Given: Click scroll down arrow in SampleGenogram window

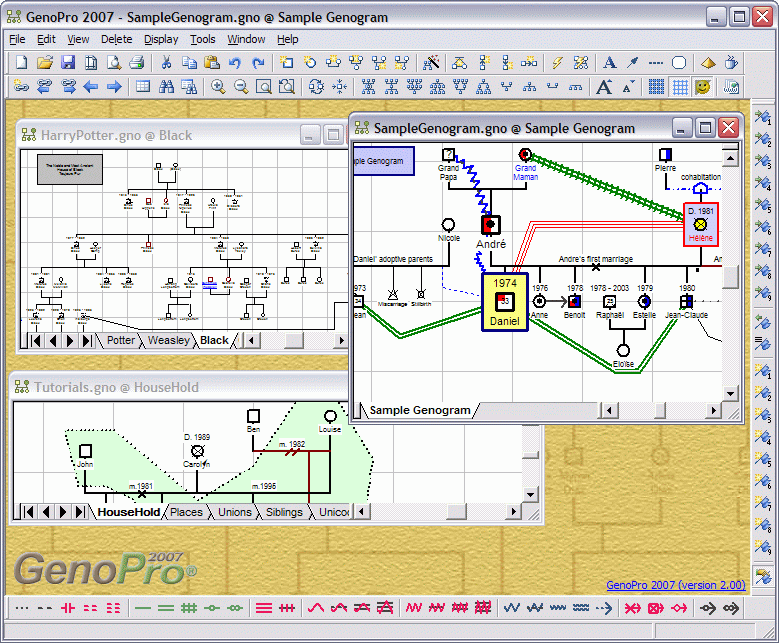Looking at the screenshot, I should (x=730, y=394).
